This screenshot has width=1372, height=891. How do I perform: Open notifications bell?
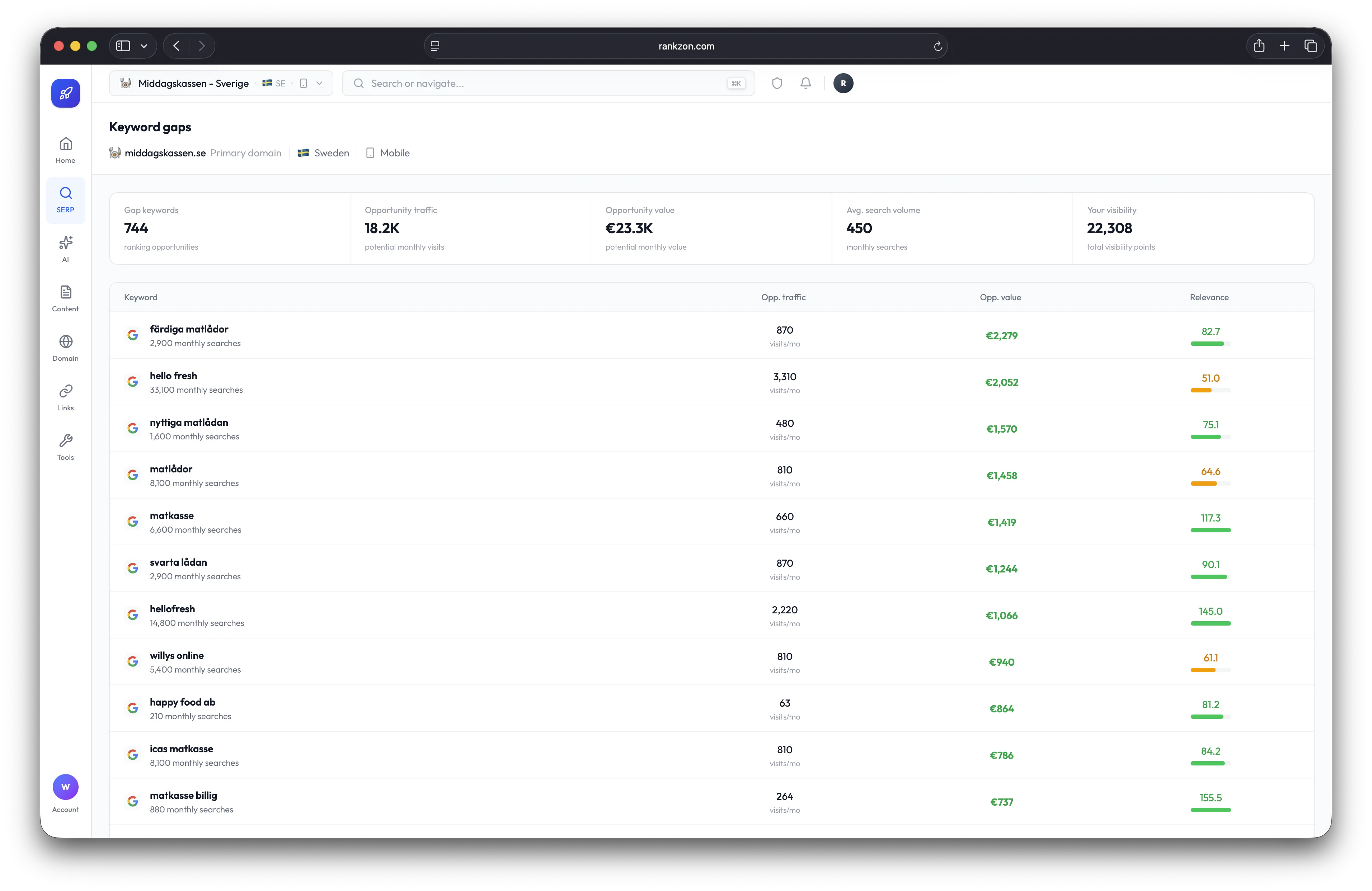pyautogui.click(x=806, y=84)
